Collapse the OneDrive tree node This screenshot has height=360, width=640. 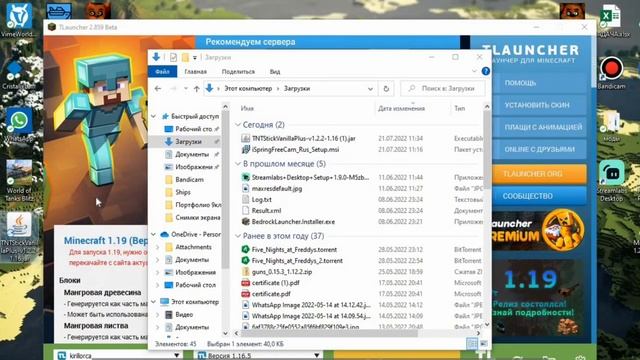153,234
